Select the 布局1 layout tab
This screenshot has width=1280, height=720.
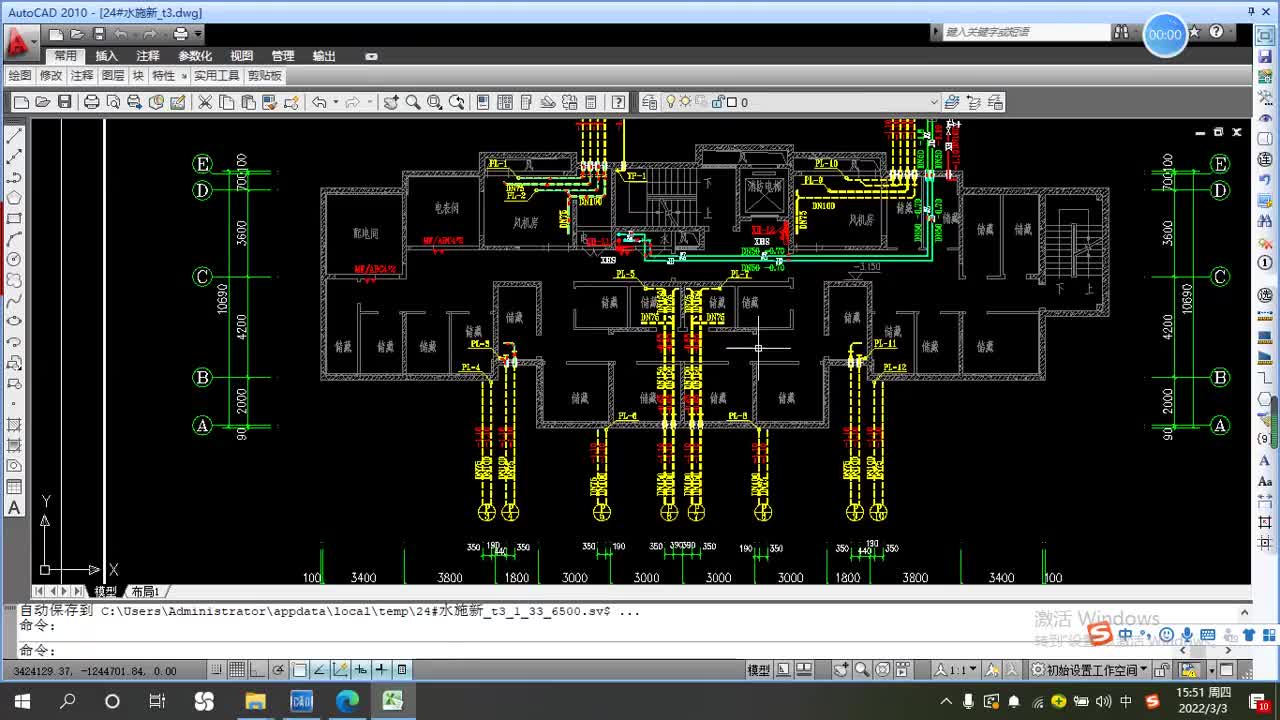click(x=146, y=592)
